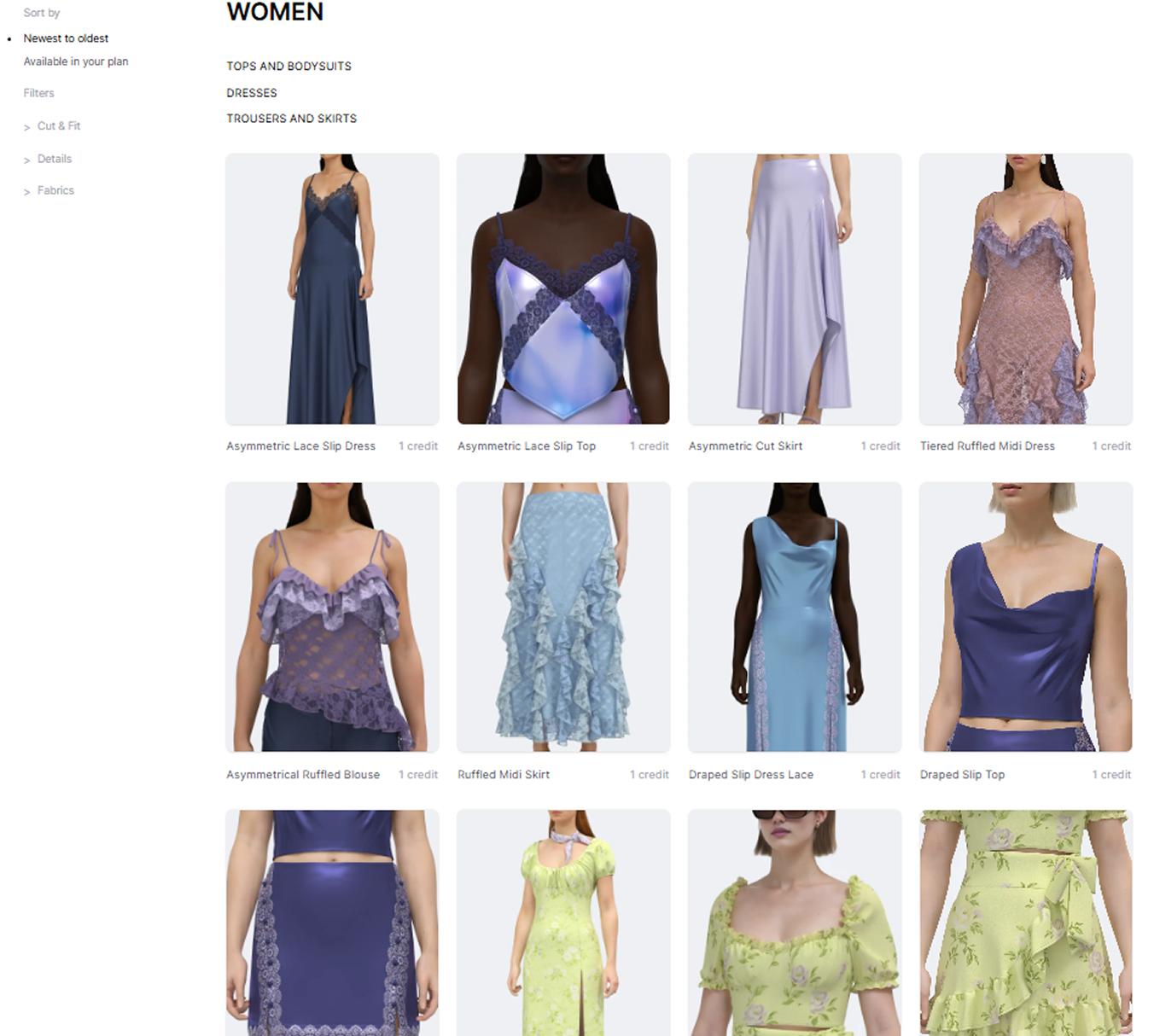Image resolution: width=1154 pixels, height=1036 pixels.
Task: Select Available in your plan sort option
Action: click(76, 61)
